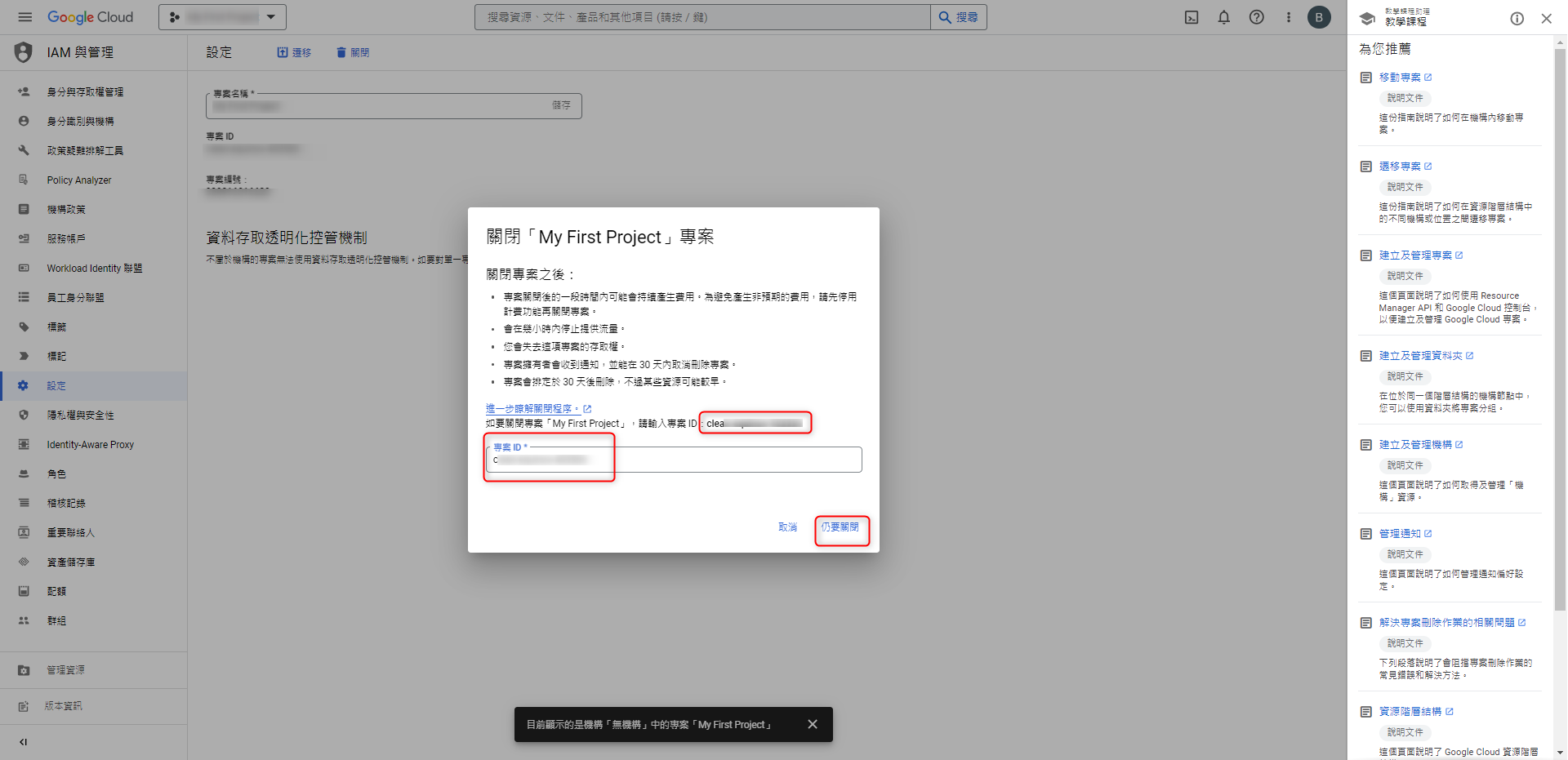This screenshot has width=1568, height=760.
Task: Open 稽核記錄 audit logs sidebar item
Action: (93, 504)
